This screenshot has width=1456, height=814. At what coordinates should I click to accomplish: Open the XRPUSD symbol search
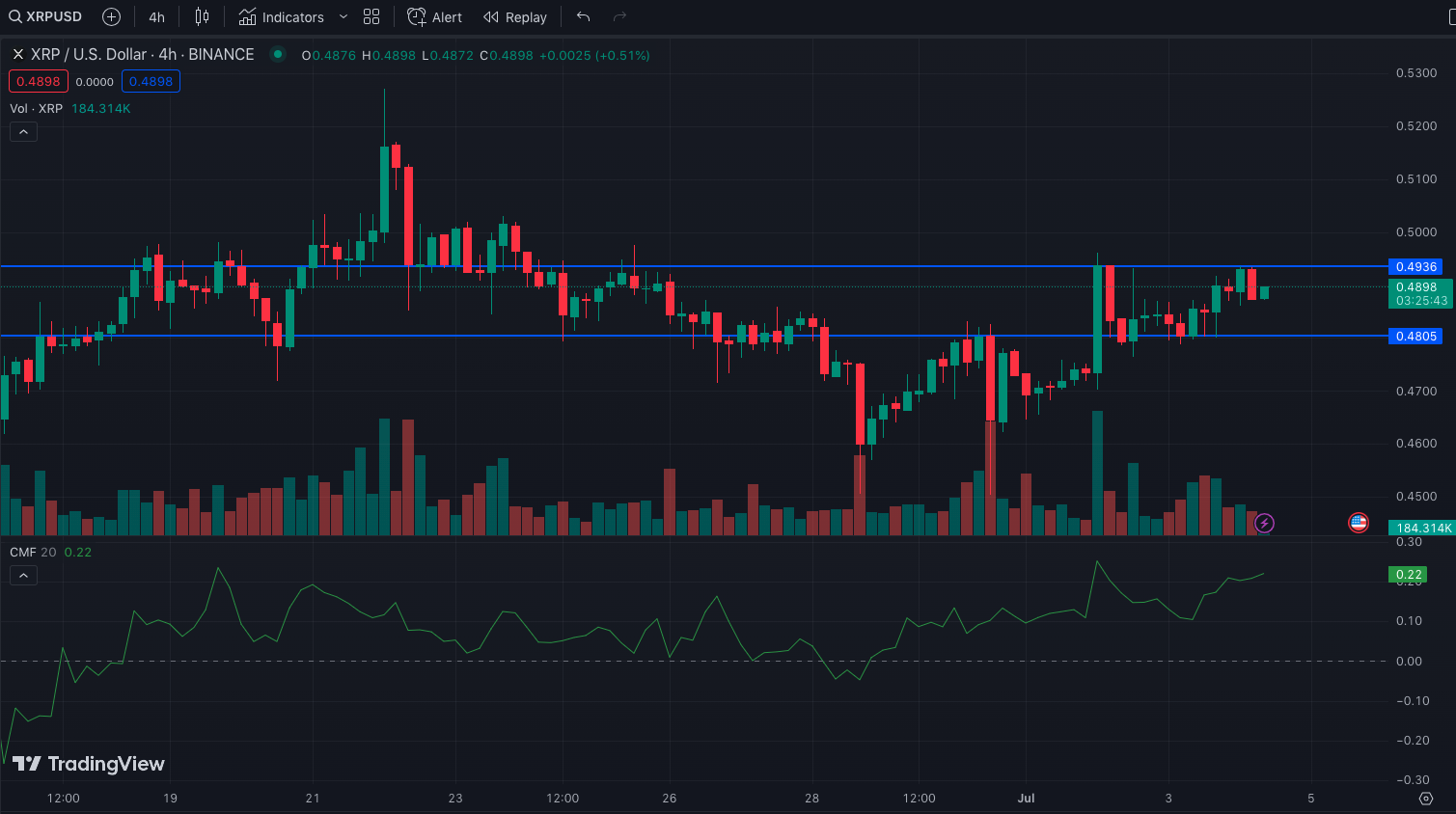pos(45,16)
